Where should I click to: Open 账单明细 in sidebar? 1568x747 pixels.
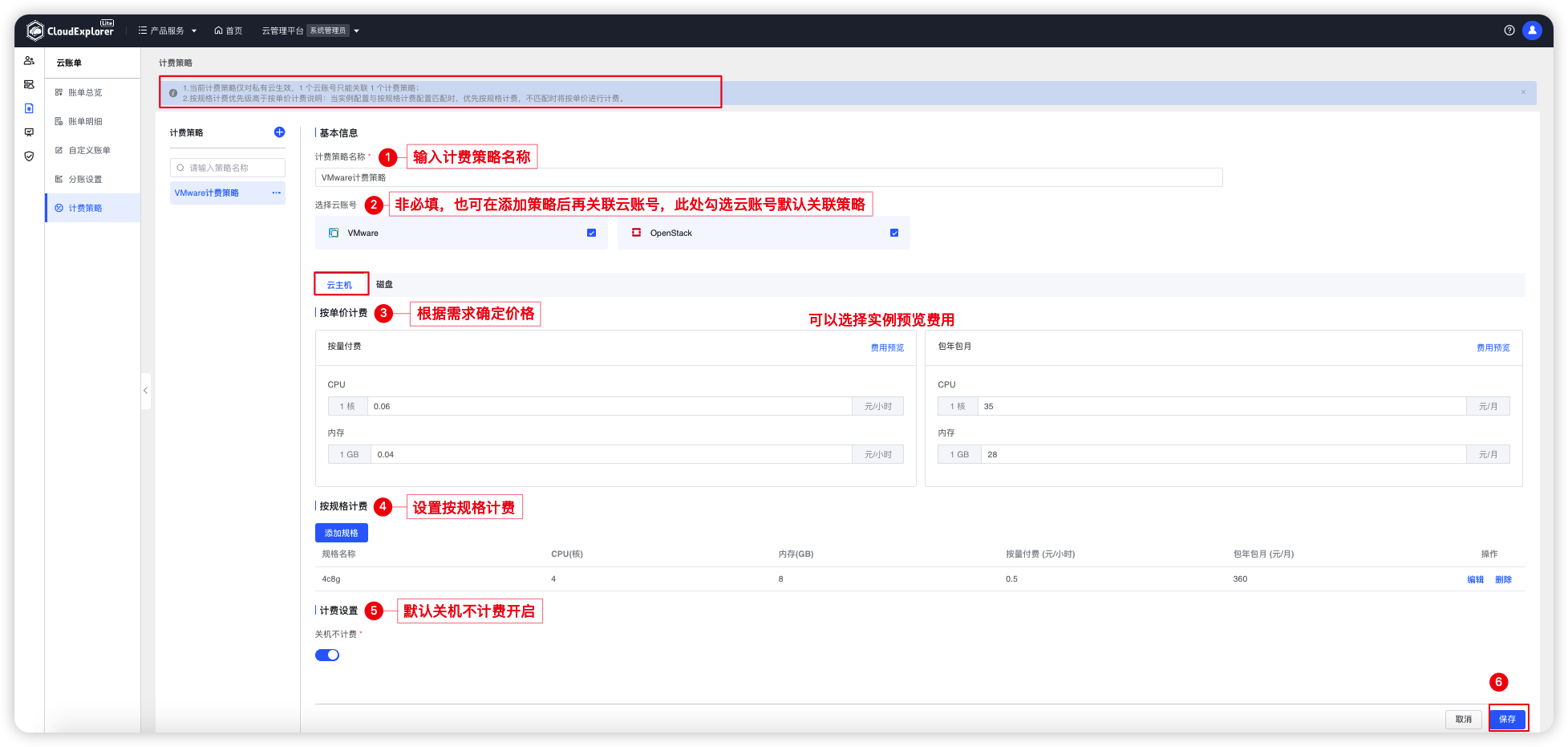pos(92,121)
